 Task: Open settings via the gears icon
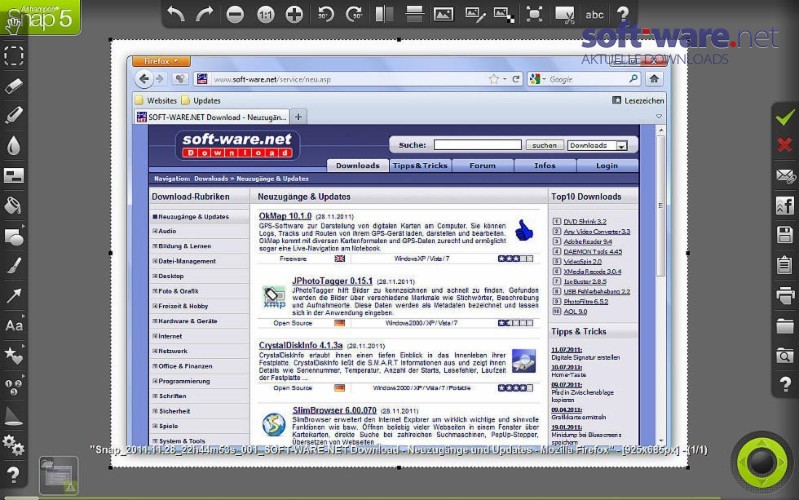(13, 445)
